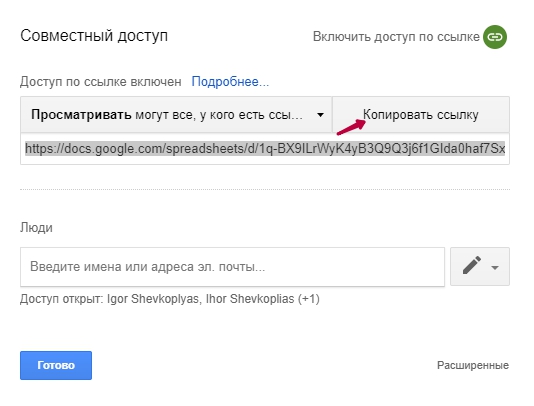This screenshot has width=534, height=406.
Task: Click the name 'Igor Shevkoplyas'
Action: 153,299
